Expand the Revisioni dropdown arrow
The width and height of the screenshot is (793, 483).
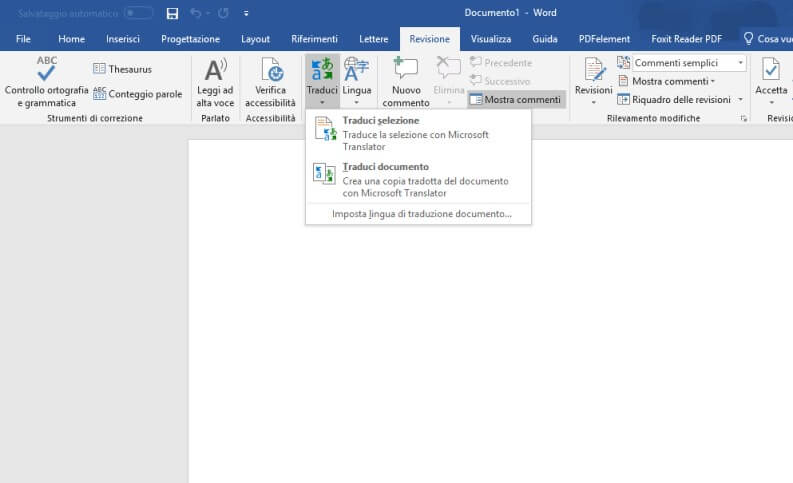point(594,103)
